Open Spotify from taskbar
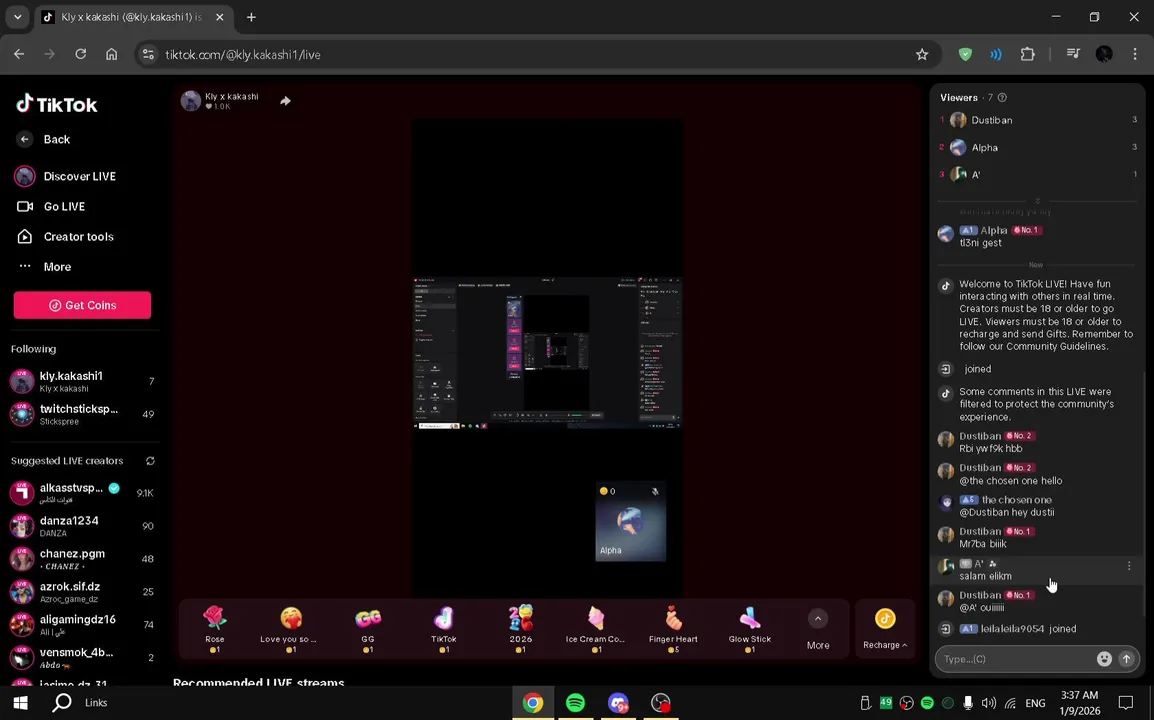Image resolution: width=1154 pixels, height=720 pixels. click(x=575, y=703)
